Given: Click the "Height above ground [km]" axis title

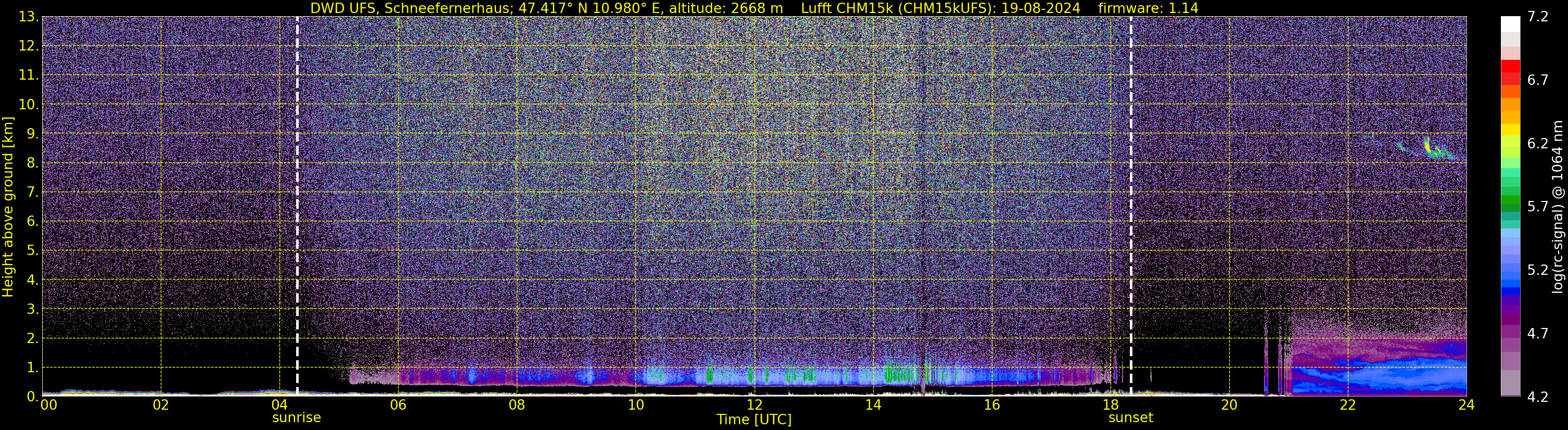Looking at the screenshot, I should [x=8, y=207].
